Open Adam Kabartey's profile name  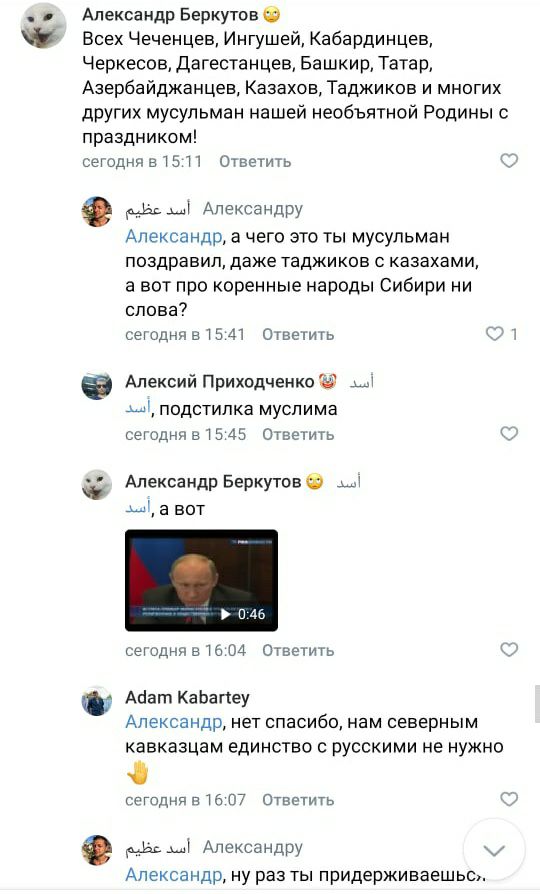click(187, 697)
